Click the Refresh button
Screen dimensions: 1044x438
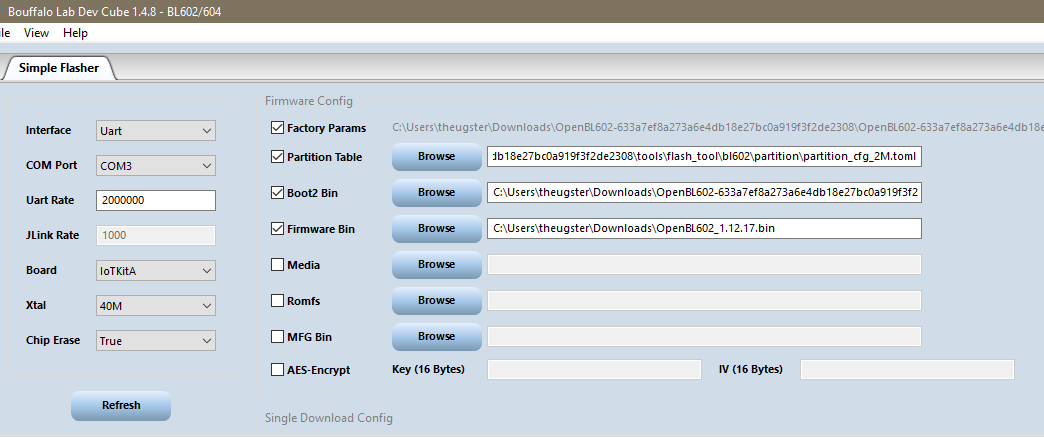point(121,405)
